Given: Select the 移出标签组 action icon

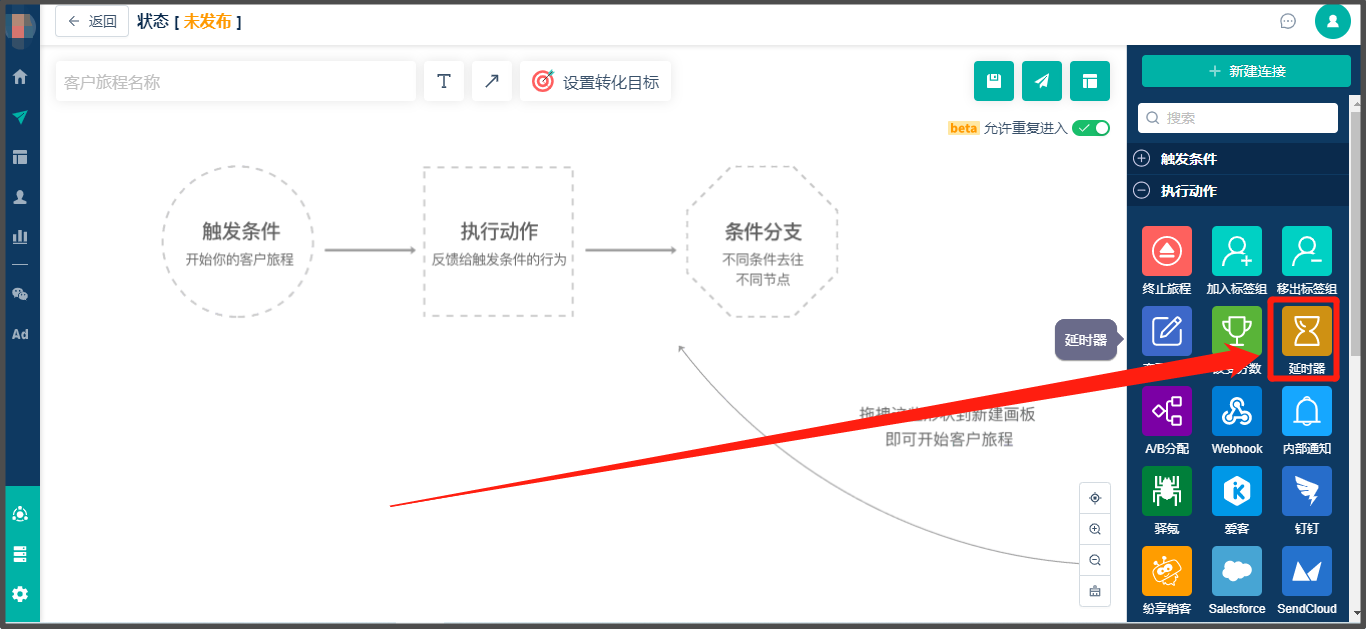Looking at the screenshot, I should 1307,251.
